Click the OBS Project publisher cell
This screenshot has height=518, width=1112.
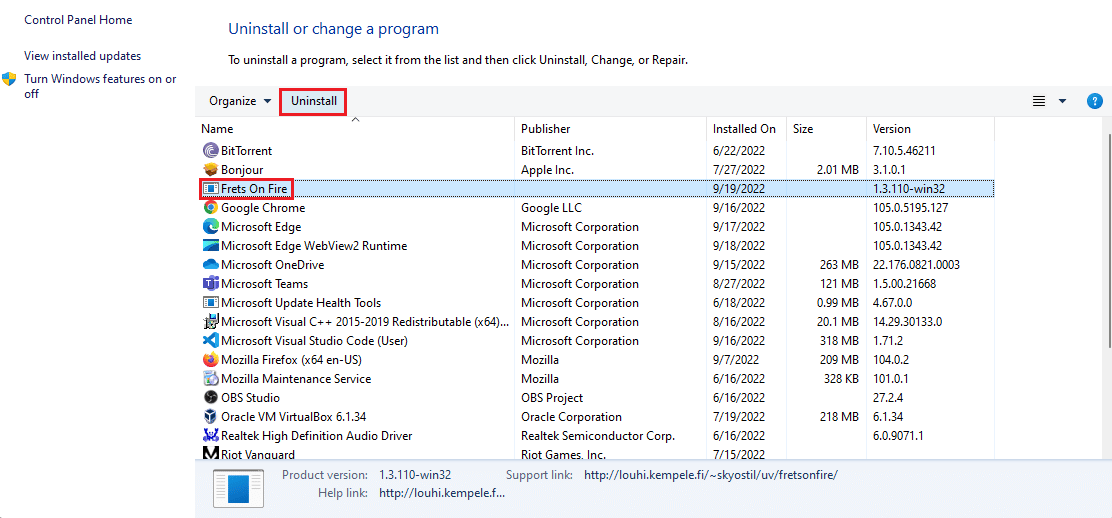tap(552, 398)
